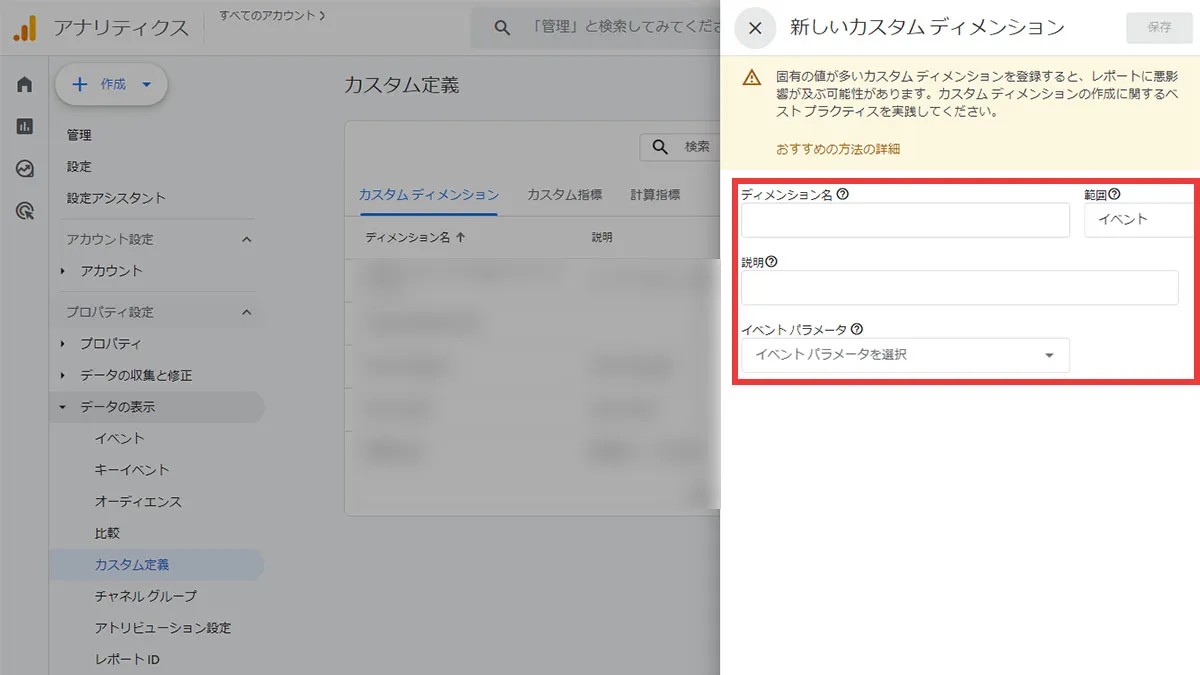Open the 範囲 scope dropdown
The width and height of the screenshot is (1200, 675).
click(x=1140, y=219)
